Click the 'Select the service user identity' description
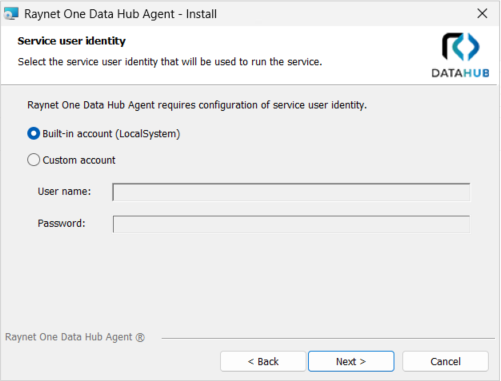501x381 pixels. (170, 62)
